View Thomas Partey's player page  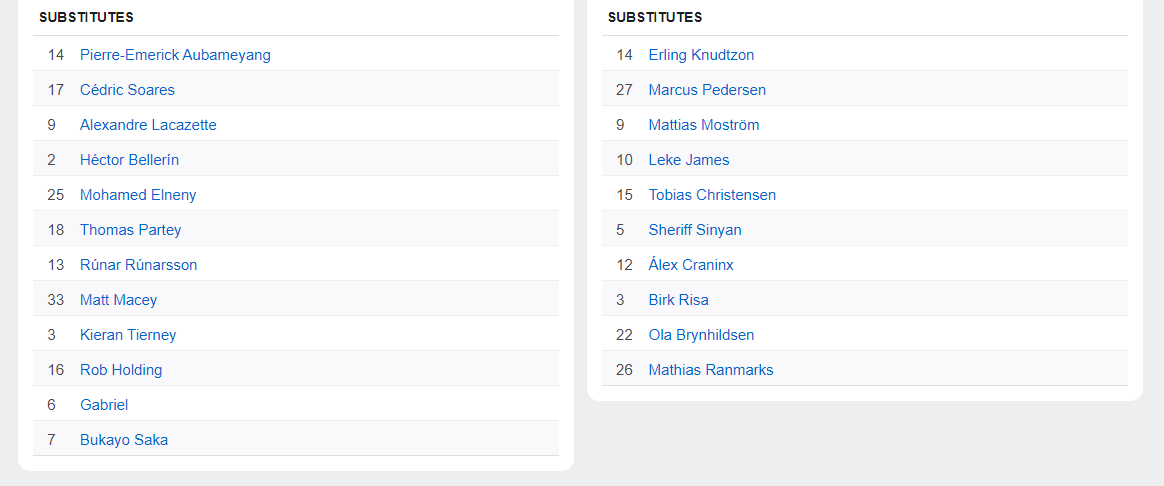pos(130,230)
